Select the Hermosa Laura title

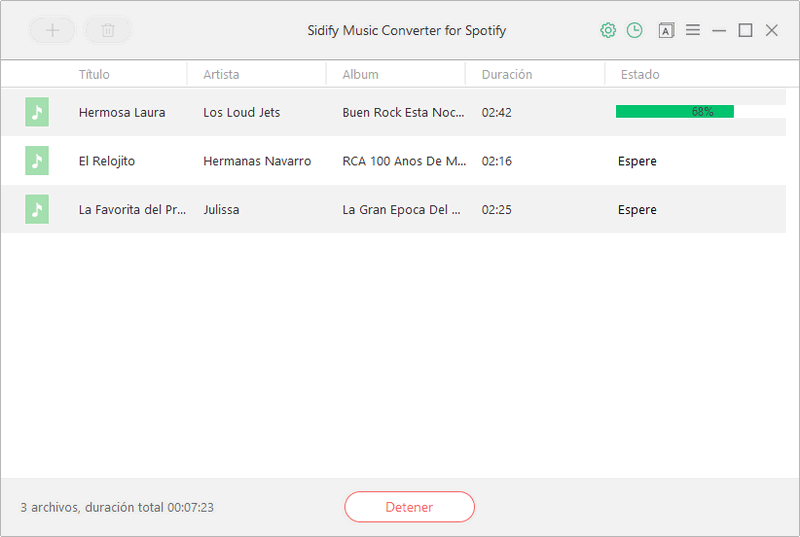pyautogui.click(x=122, y=112)
